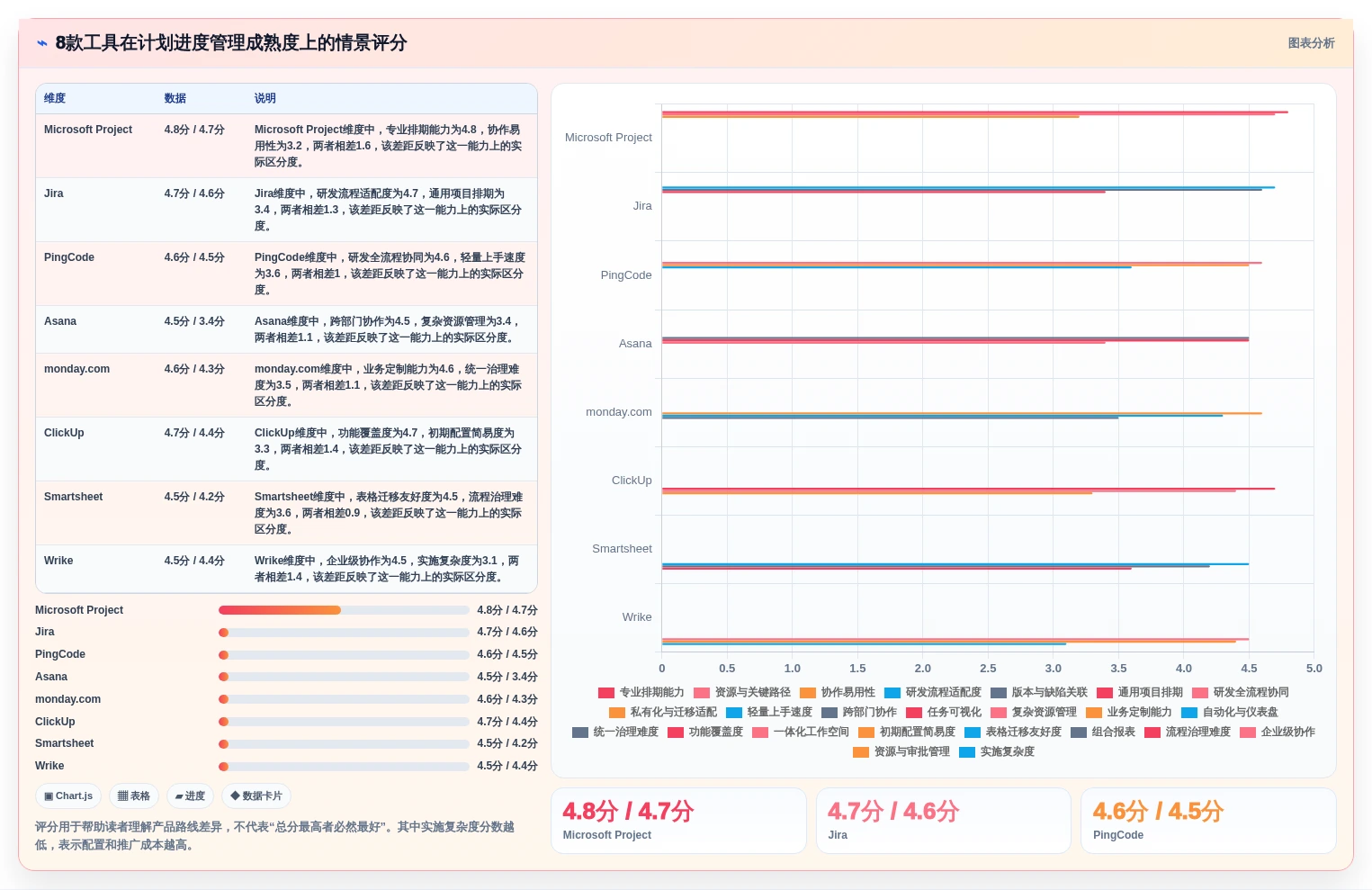Screen dimensions: 1372x890
Task: Click the ClickUp description text in the table
Action: tap(389, 449)
